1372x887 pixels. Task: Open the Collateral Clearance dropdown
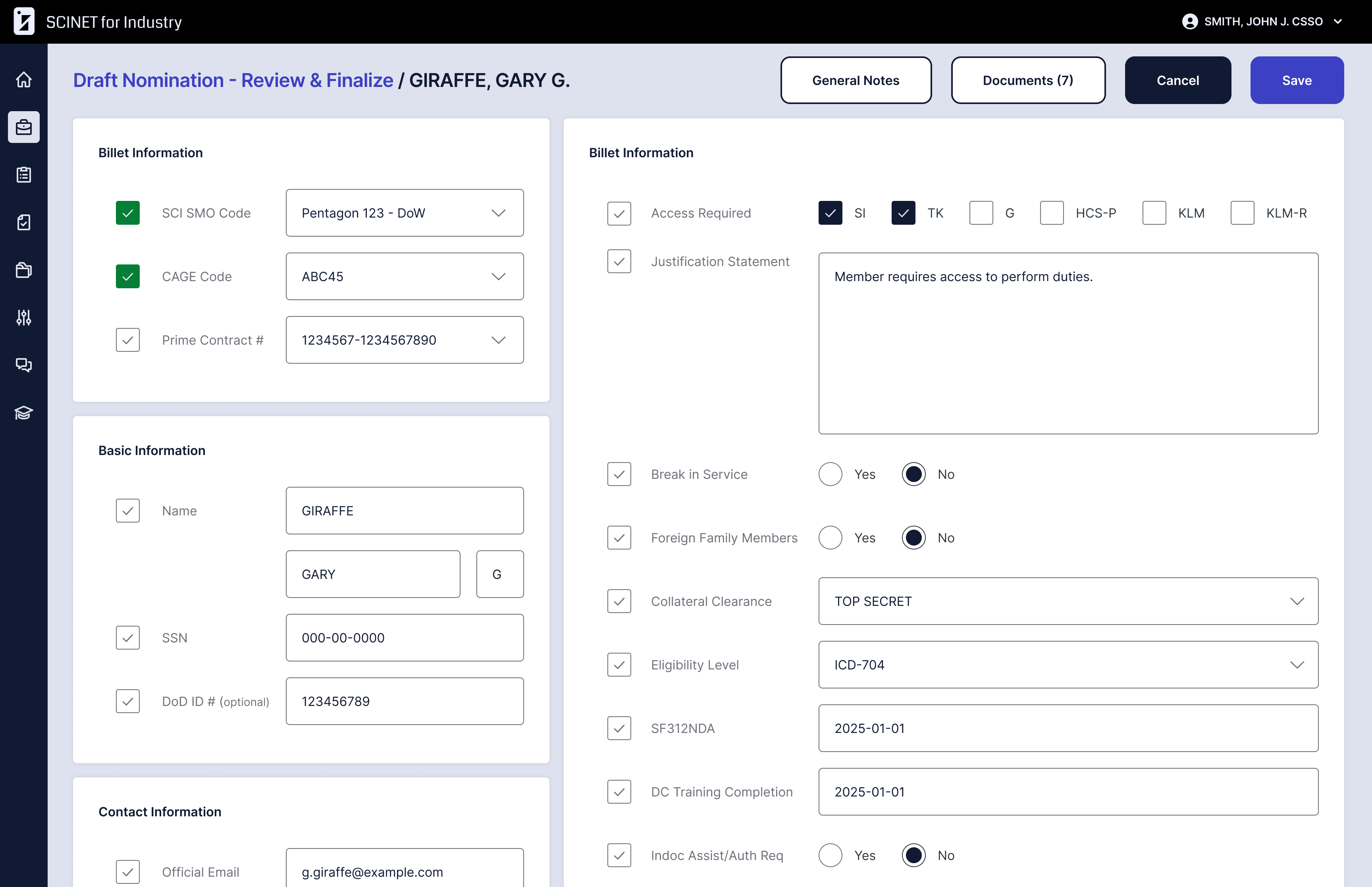pos(1068,601)
